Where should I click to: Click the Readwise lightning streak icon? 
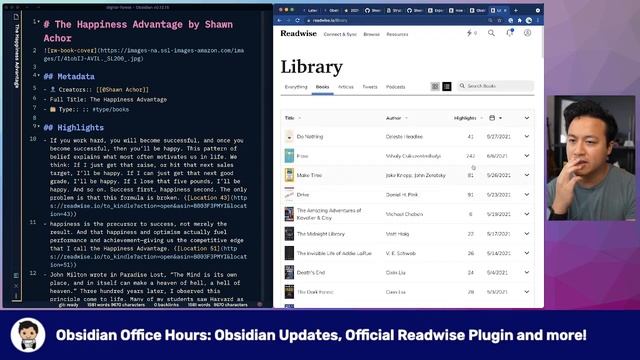(469, 33)
